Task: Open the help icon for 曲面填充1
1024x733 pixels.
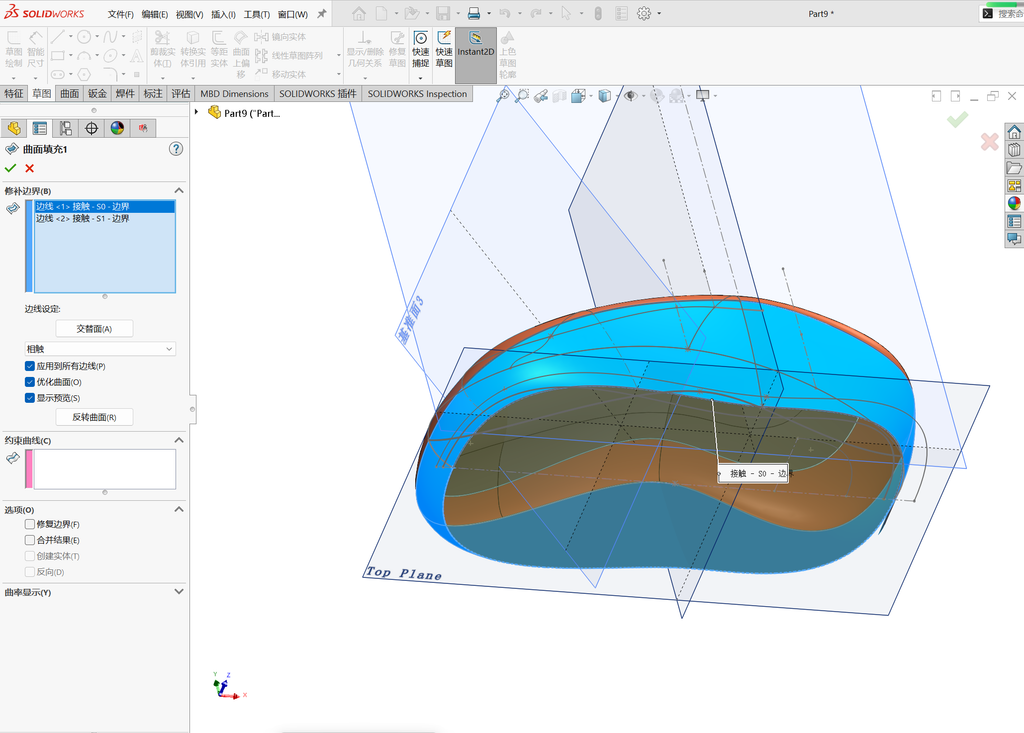Action: [176, 149]
